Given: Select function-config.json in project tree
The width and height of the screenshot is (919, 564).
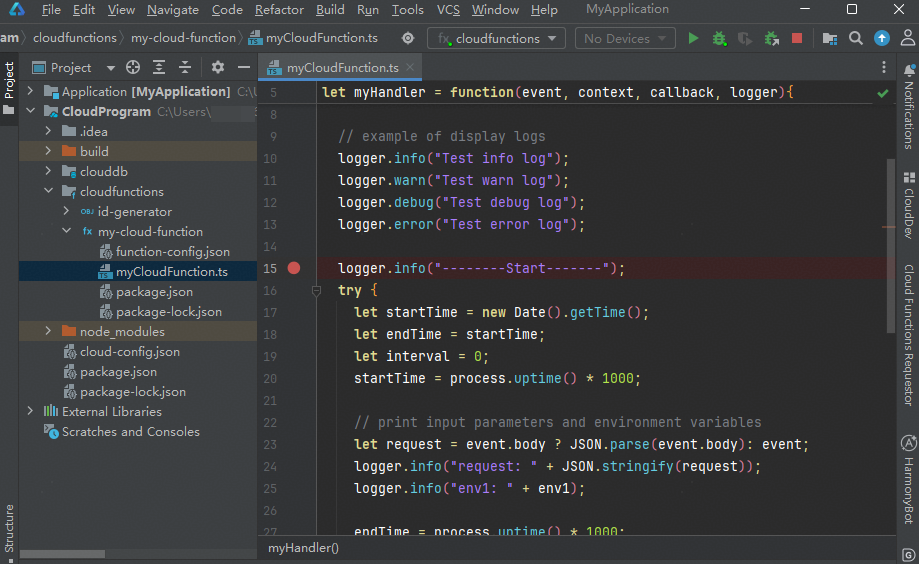Looking at the screenshot, I should point(172,251).
